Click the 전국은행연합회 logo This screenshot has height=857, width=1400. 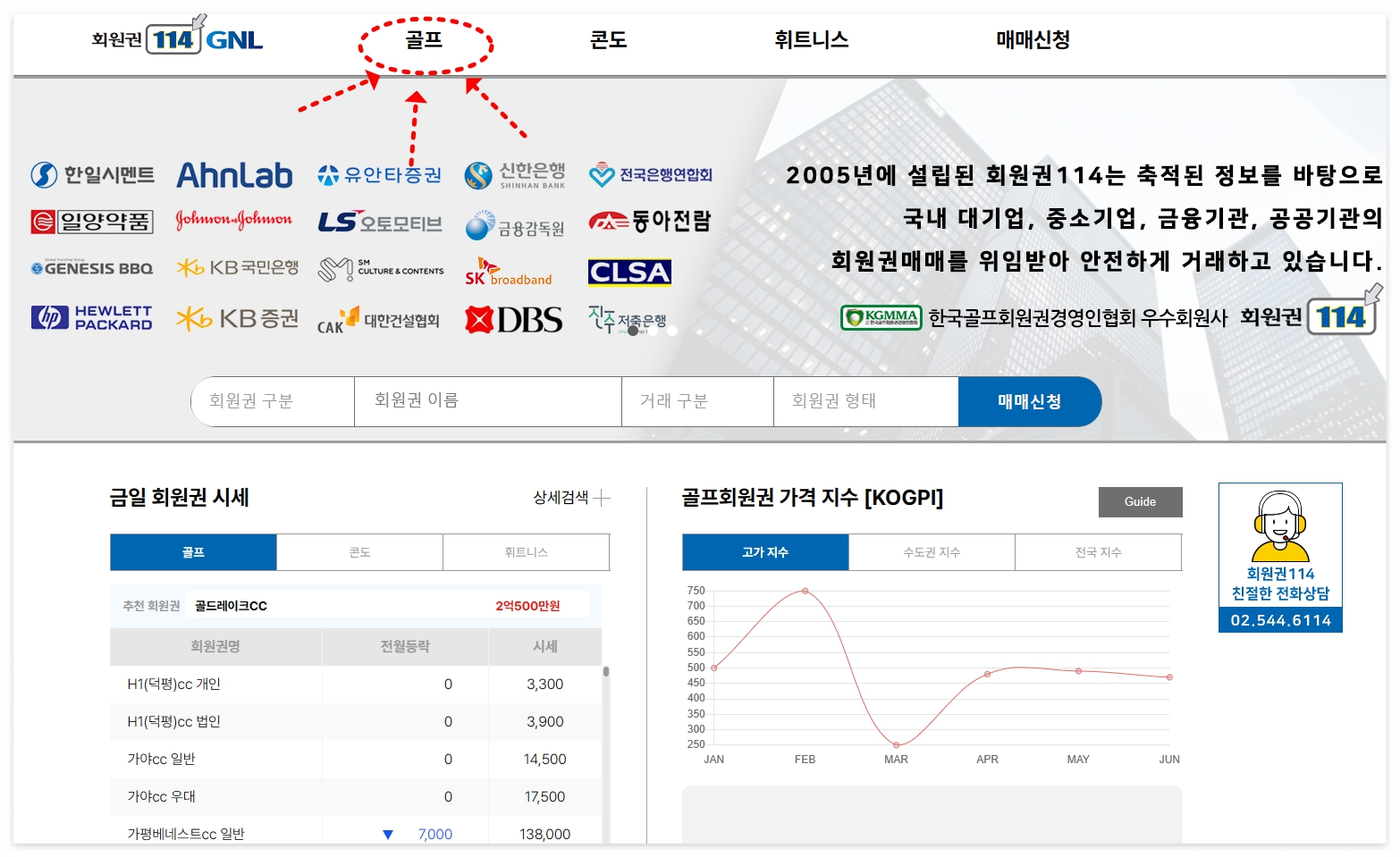point(650,175)
